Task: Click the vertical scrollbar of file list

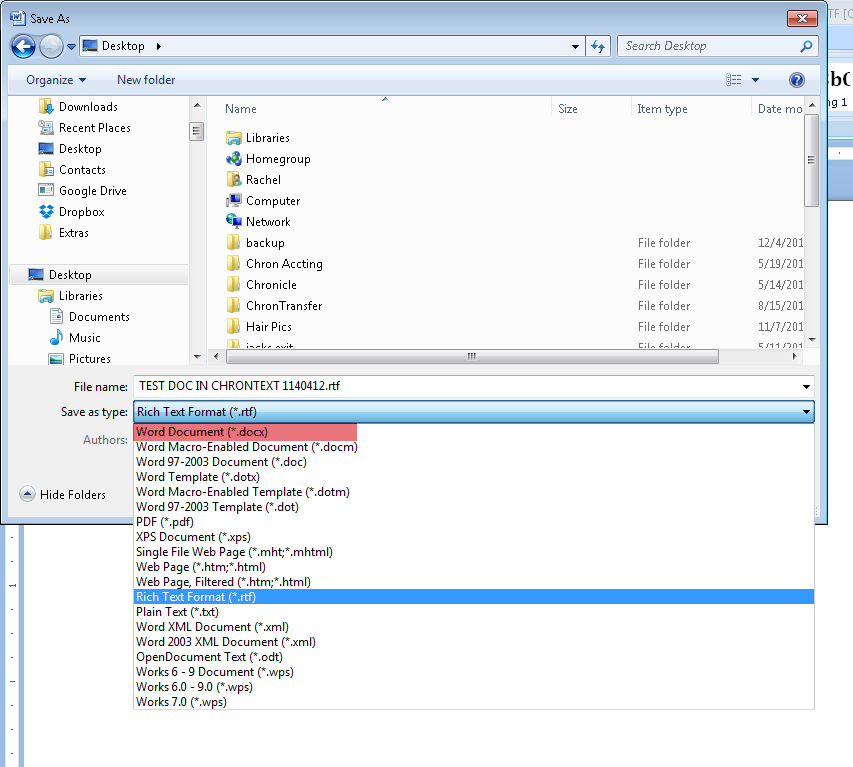Action: [812, 161]
